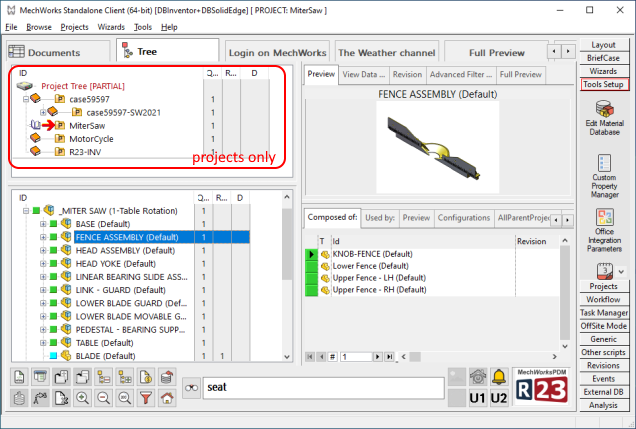Image resolution: width=636 pixels, height=429 pixels.
Task: Expand the TABLE (Default) node
Action: pos(43,343)
